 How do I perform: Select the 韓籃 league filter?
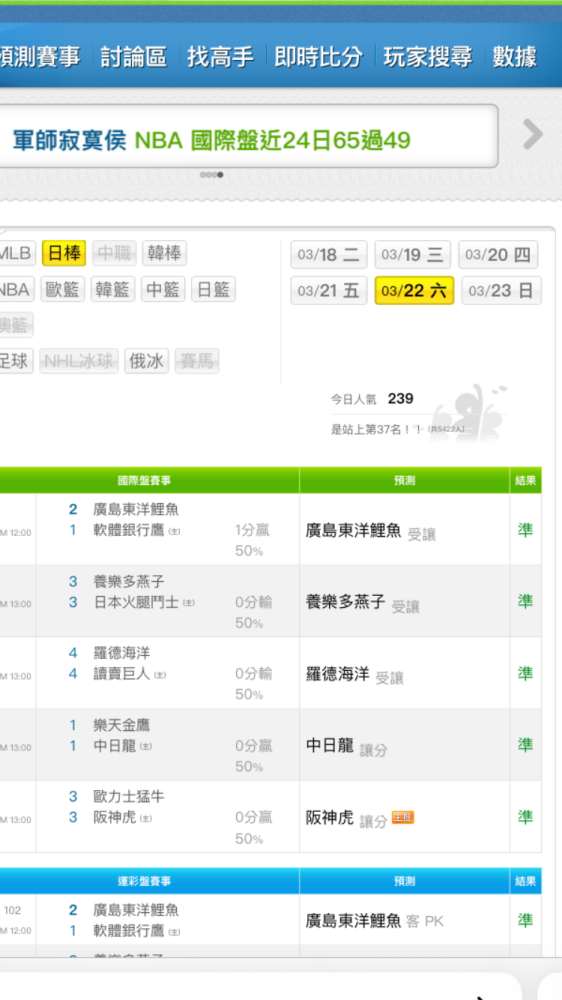[x=113, y=290]
